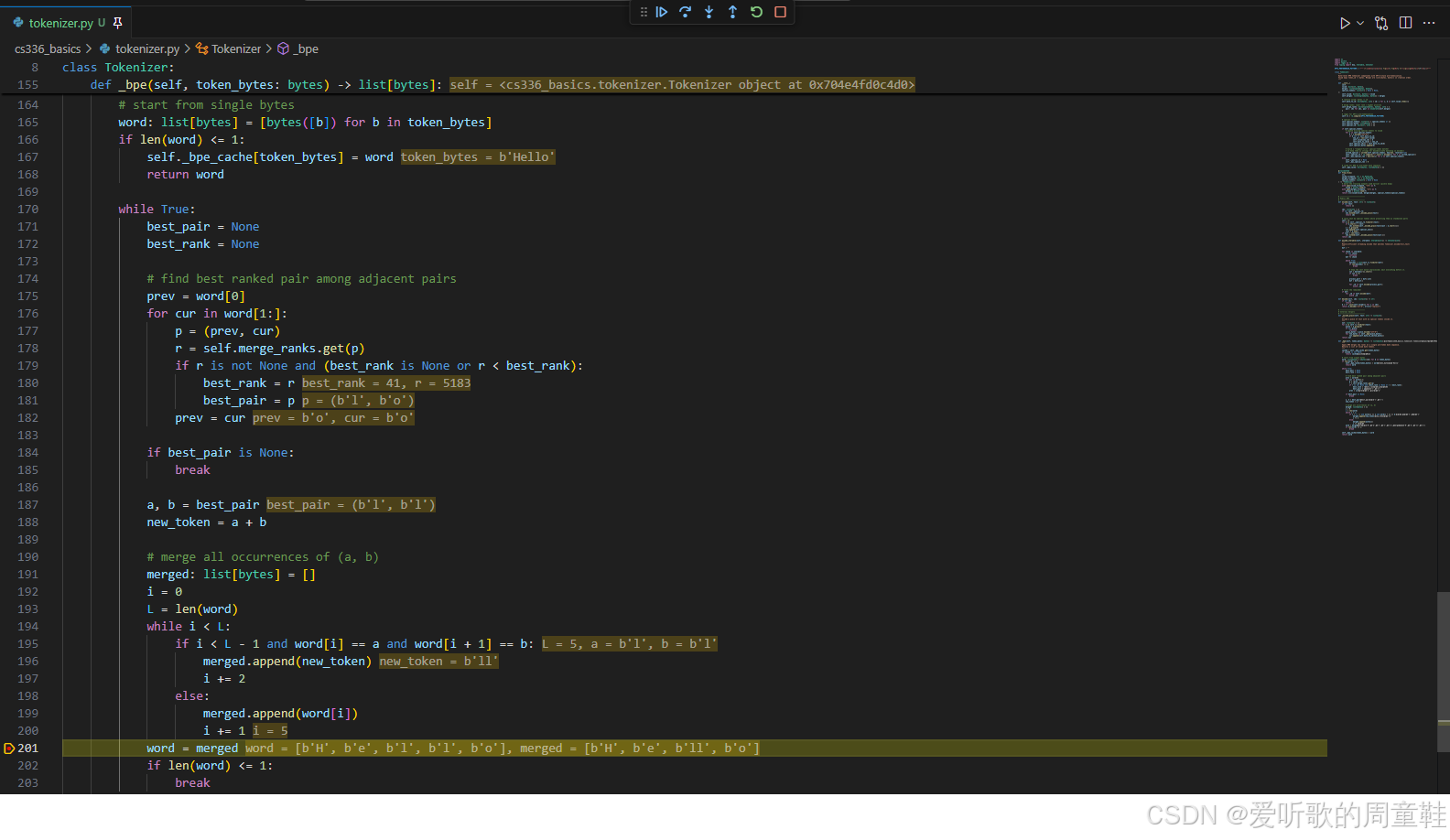Place cursor on 'while True:' statement
1450x840 pixels.
(157, 209)
